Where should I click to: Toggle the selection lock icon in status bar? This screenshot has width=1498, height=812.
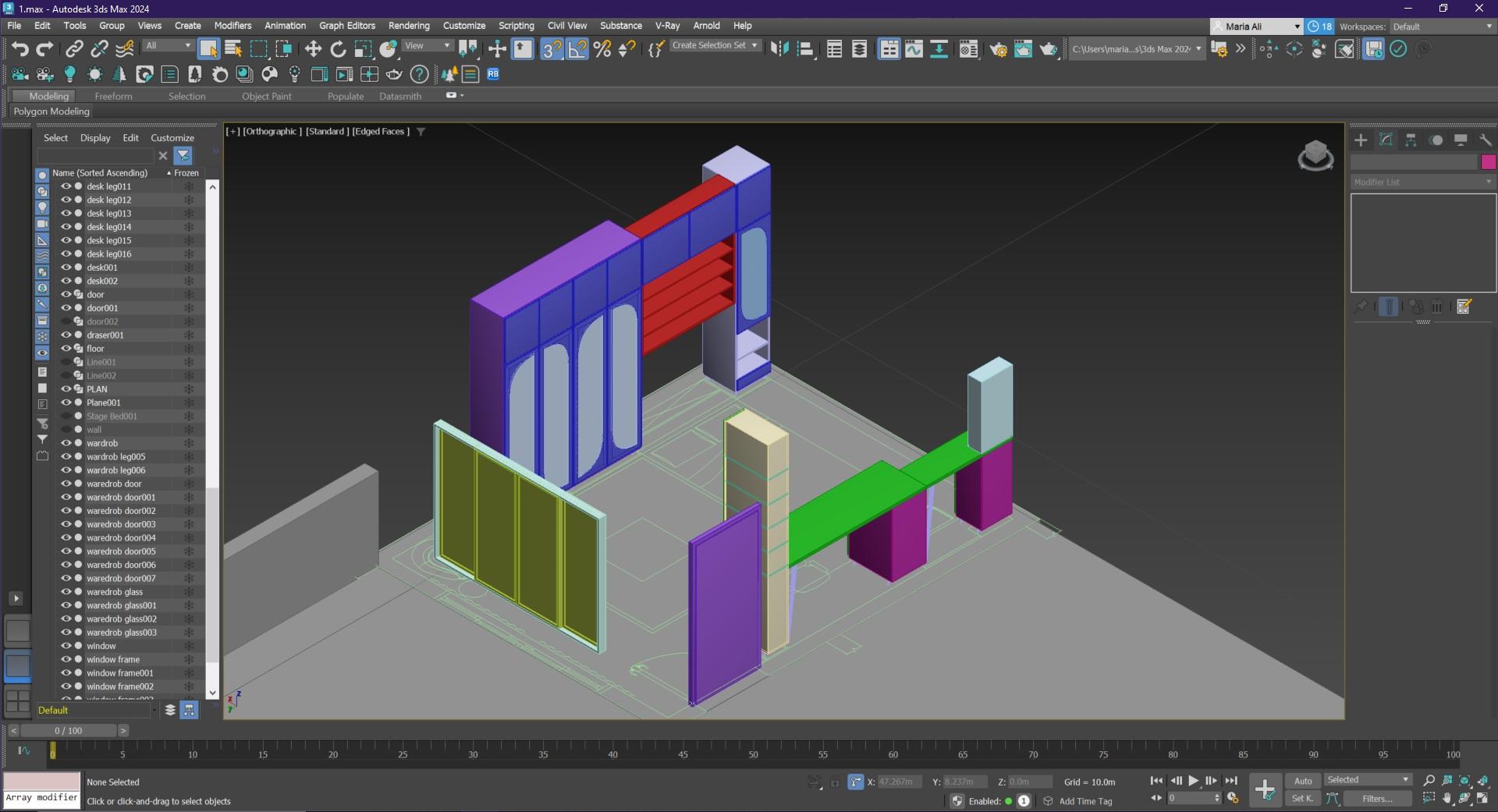pos(835,782)
